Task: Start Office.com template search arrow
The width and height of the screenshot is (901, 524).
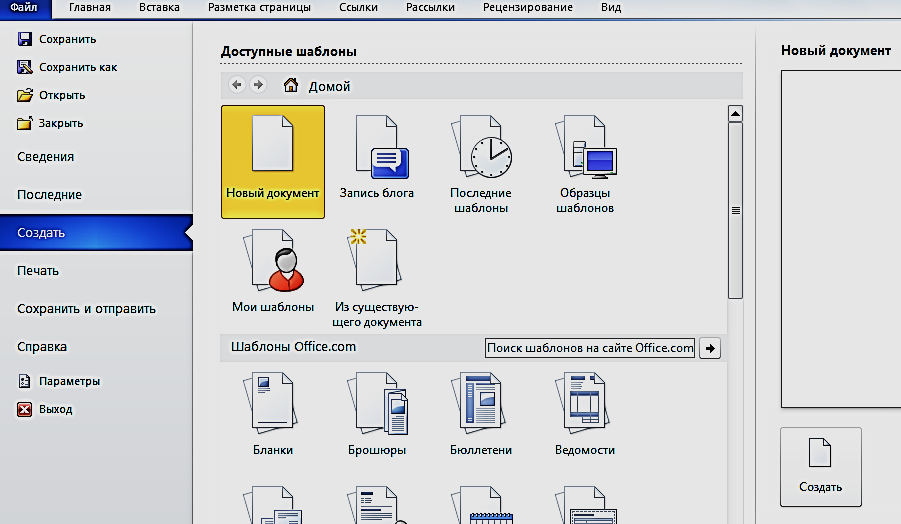Action: [710, 348]
